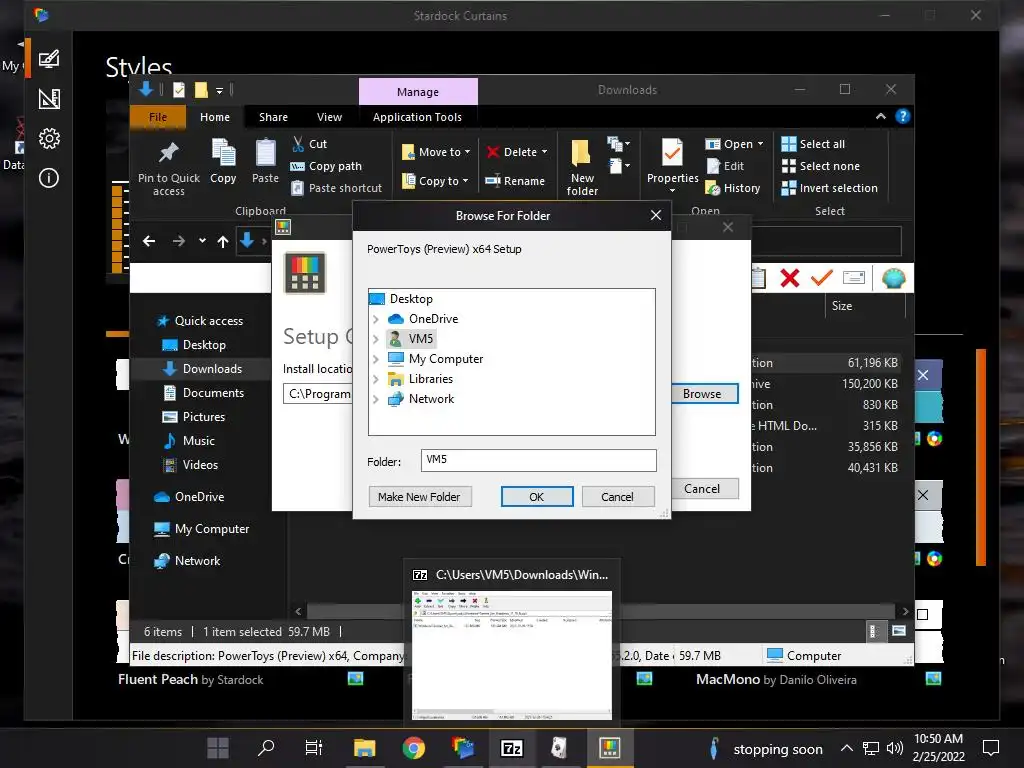Expand Network in Browse dialog tree
Screen dimensions: 1024x768
click(376, 399)
